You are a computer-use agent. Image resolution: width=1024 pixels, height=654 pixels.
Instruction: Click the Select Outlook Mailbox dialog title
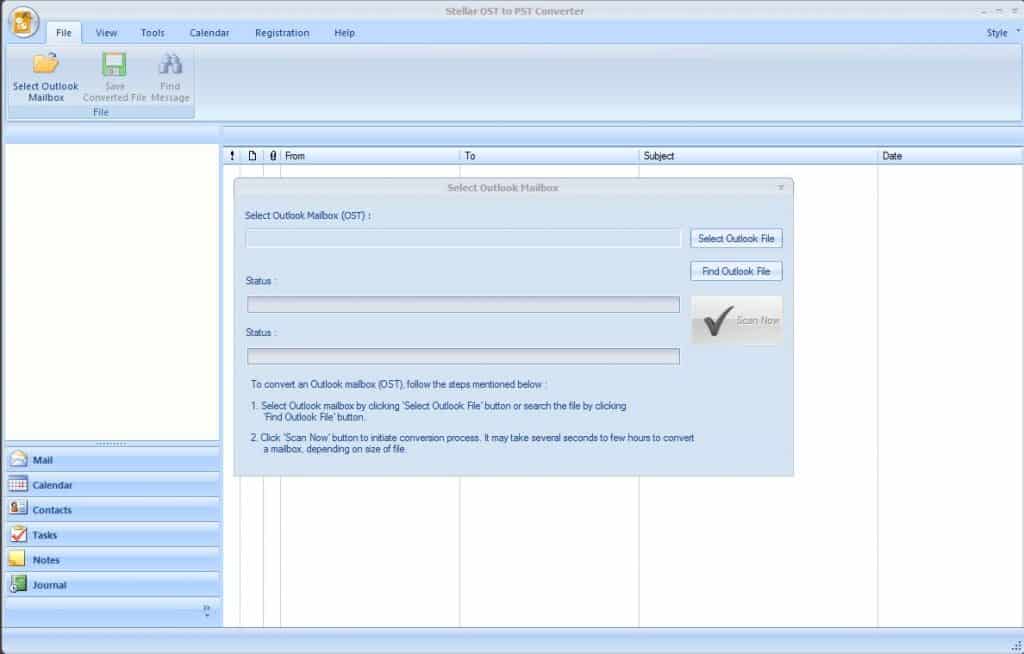[x=503, y=188]
